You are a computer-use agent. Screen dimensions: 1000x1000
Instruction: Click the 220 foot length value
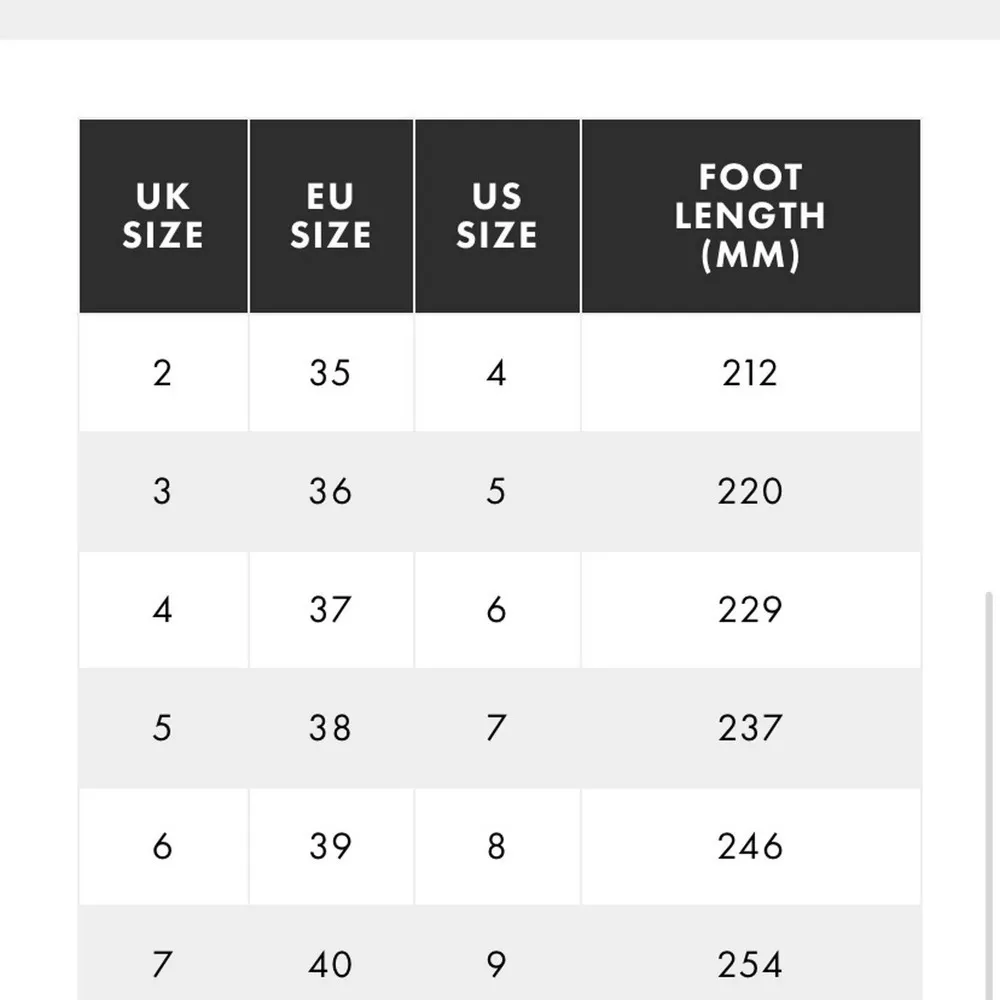tap(749, 491)
